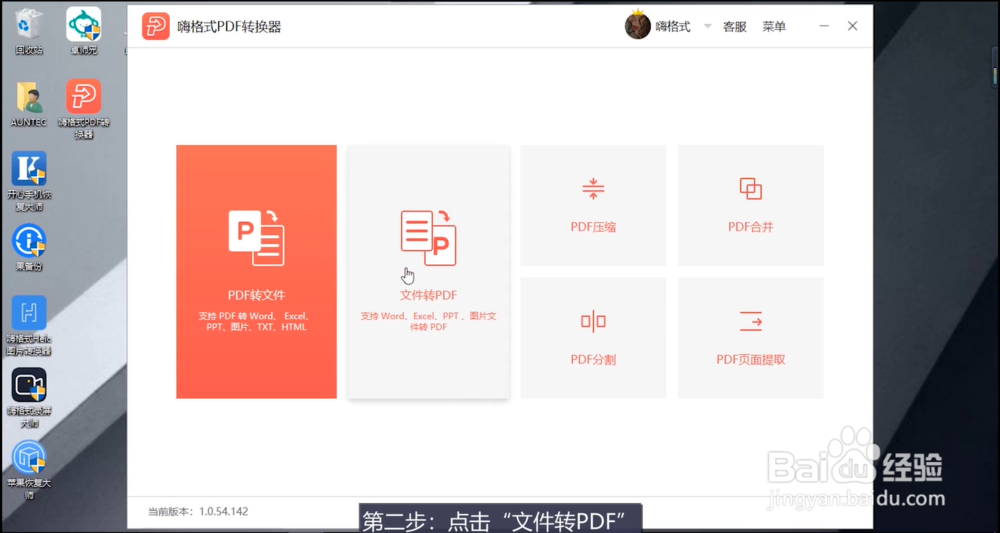Select the Recycle Bin desktop icon
Image resolution: width=1000 pixels, height=533 pixels.
tap(29, 31)
